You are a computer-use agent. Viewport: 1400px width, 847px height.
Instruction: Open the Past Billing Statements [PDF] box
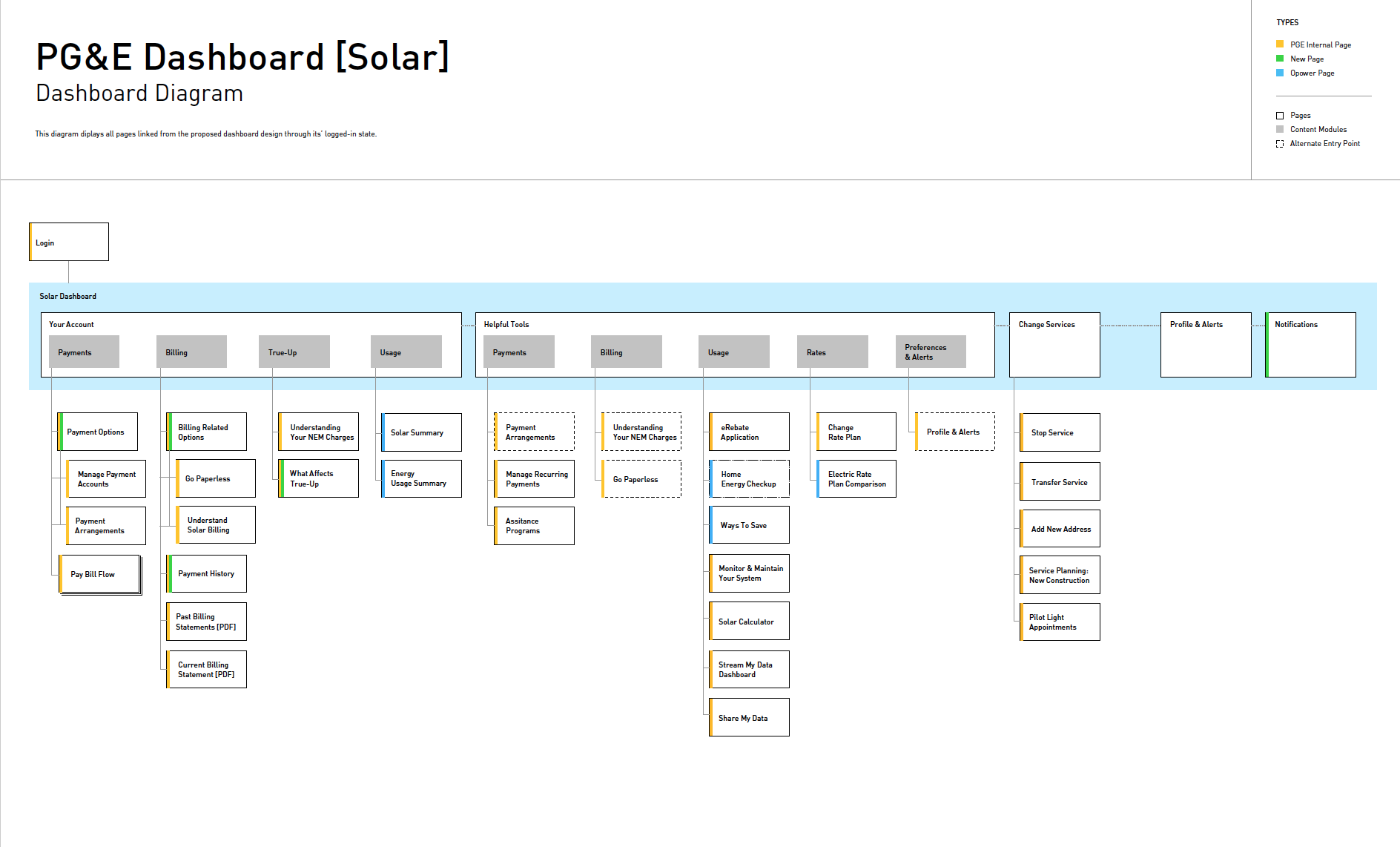(x=207, y=622)
